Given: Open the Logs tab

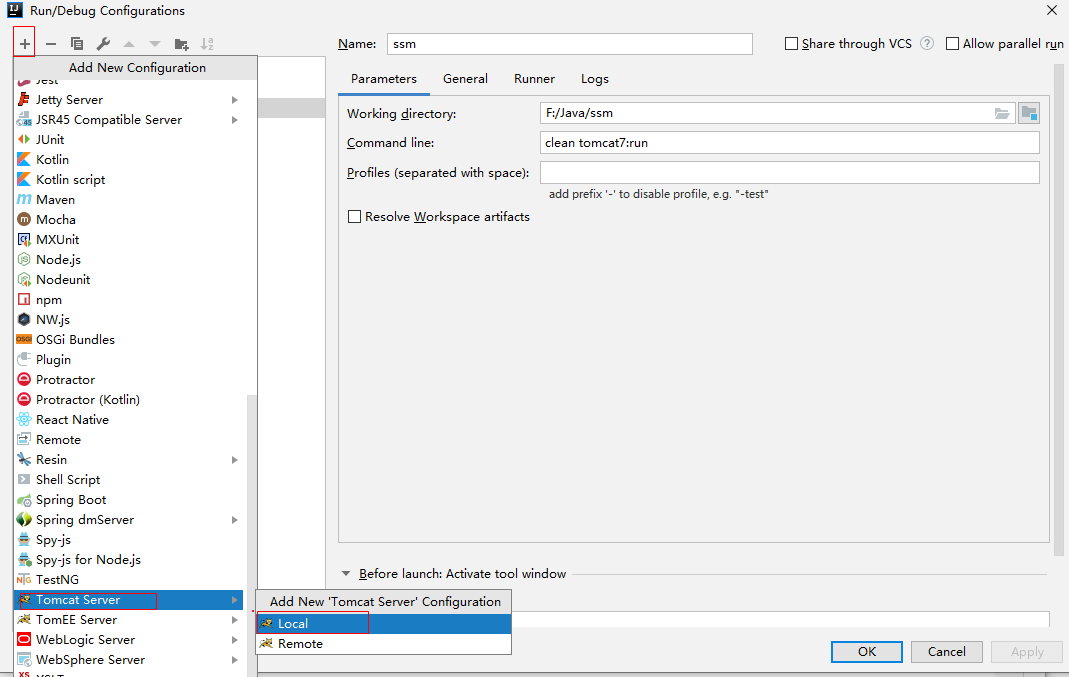Looking at the screenshot, I should click(x=595, y=79).
